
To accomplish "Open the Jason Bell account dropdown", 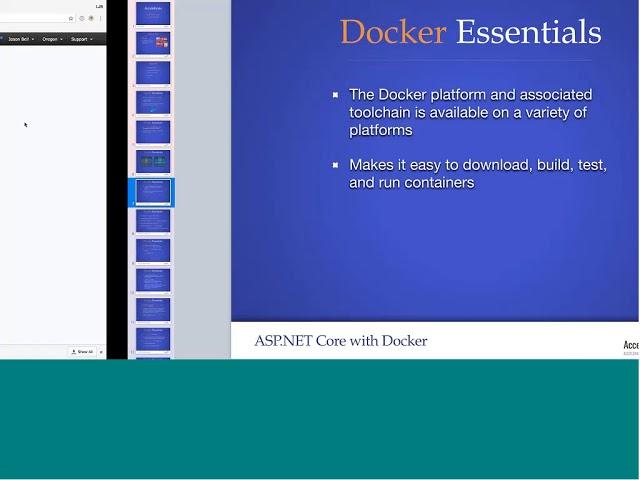I will (x=20, y=39).
